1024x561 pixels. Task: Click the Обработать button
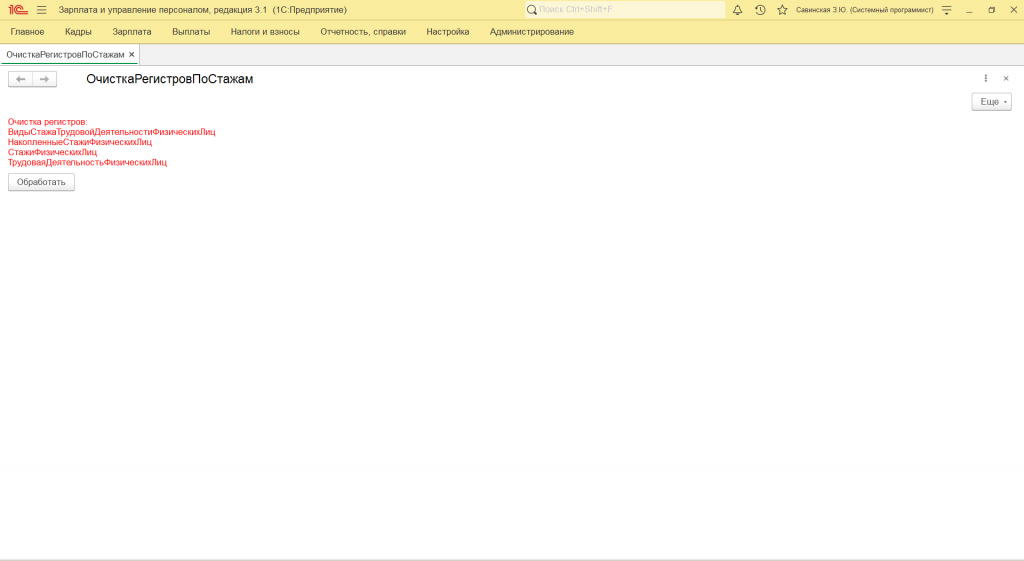[41, 182]
